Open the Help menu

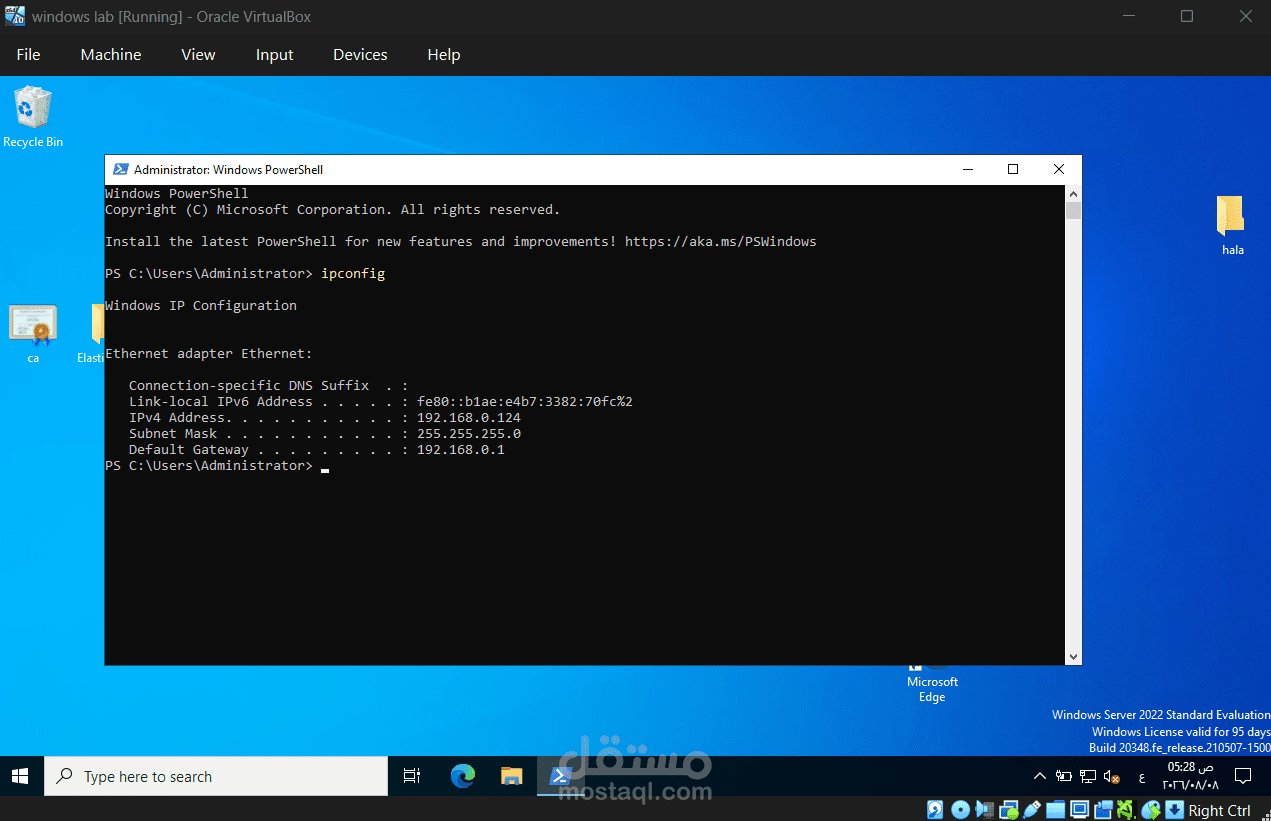click(444, 55)
